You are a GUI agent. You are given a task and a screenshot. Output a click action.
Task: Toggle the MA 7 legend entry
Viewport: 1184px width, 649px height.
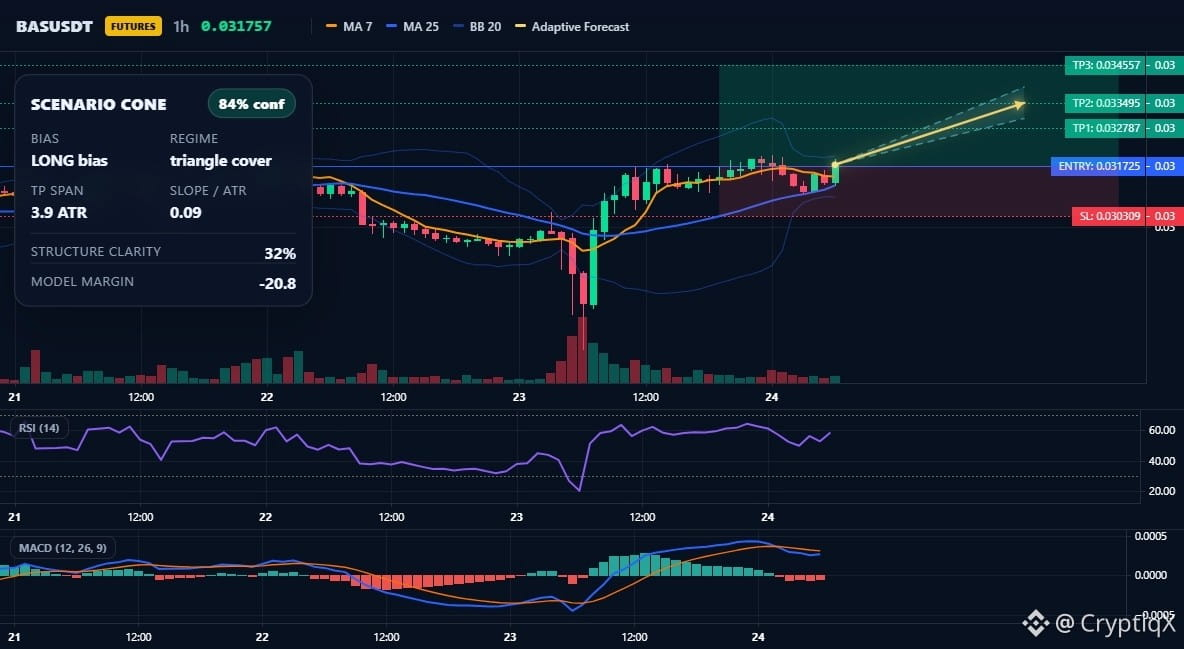click(349, 26)
